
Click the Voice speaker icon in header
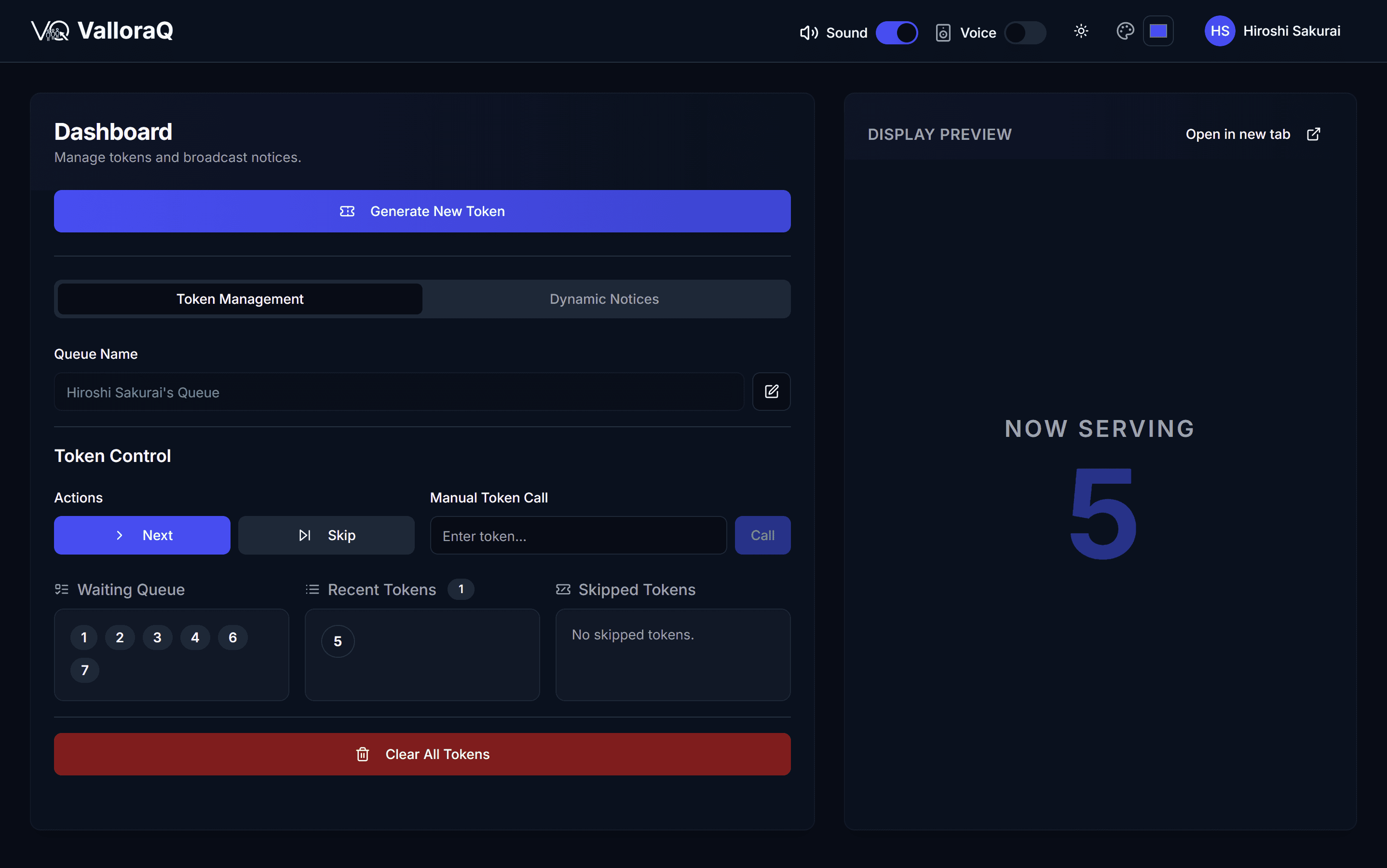click(943, 33)
